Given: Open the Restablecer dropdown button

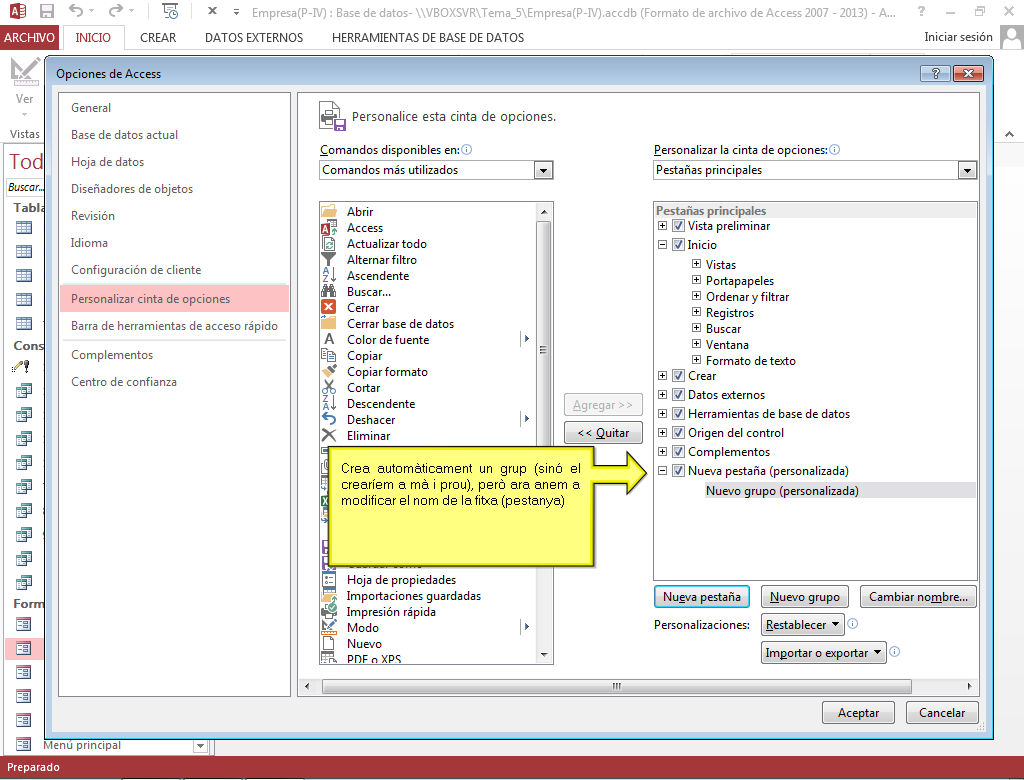Looking at the screenshot, I should click(803, 625).
